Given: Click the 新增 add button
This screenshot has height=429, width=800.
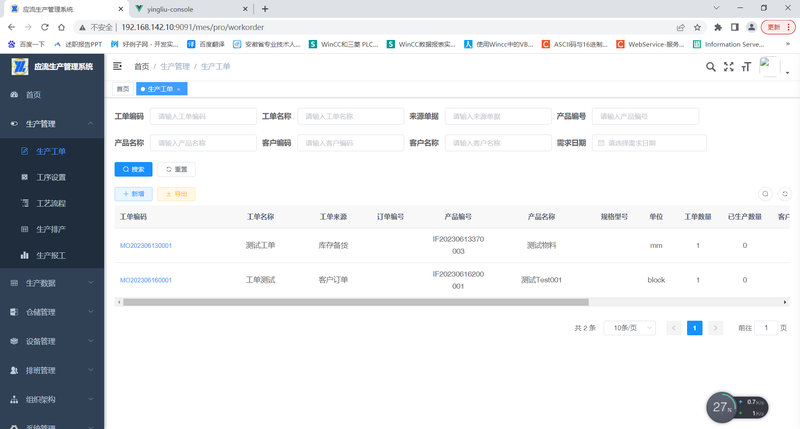Looking at the screenshot, I should pos(133,194).
